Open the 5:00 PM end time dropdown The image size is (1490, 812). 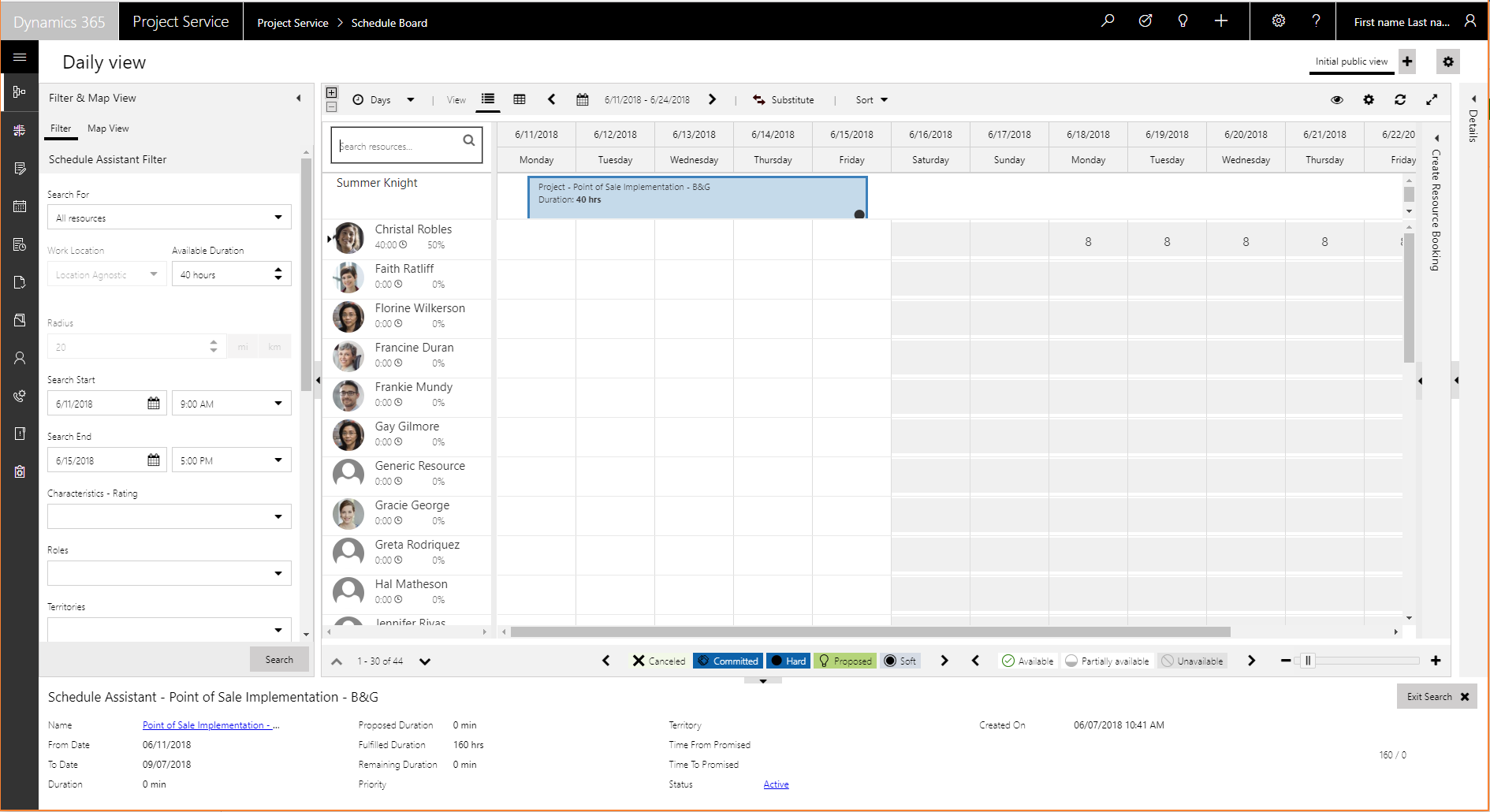[x=232, y=460]
